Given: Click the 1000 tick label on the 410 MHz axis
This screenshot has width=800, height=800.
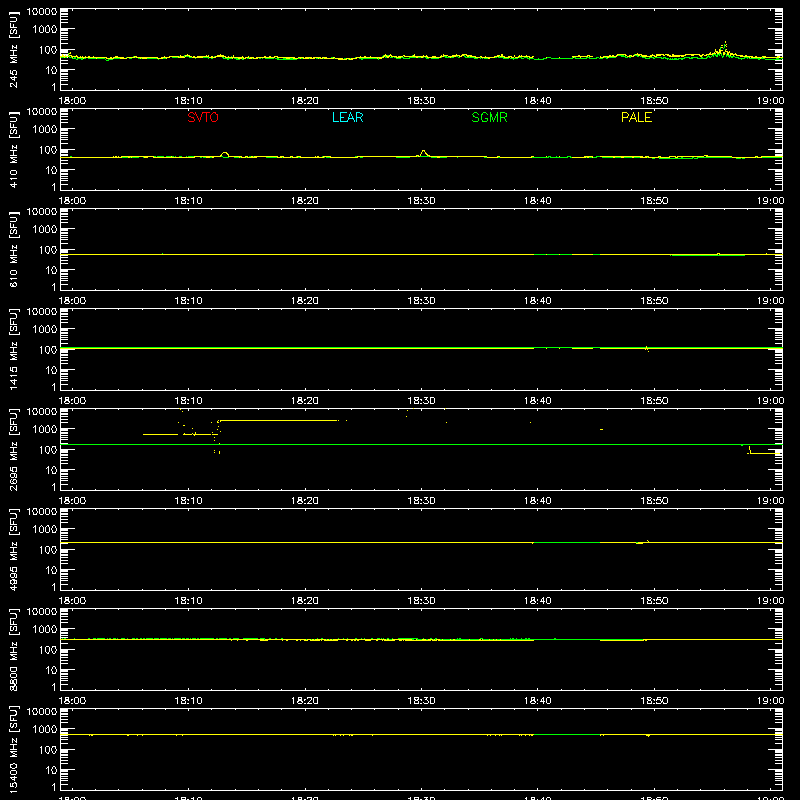Looking at the screenshot, I should click(x=45, y=130).
